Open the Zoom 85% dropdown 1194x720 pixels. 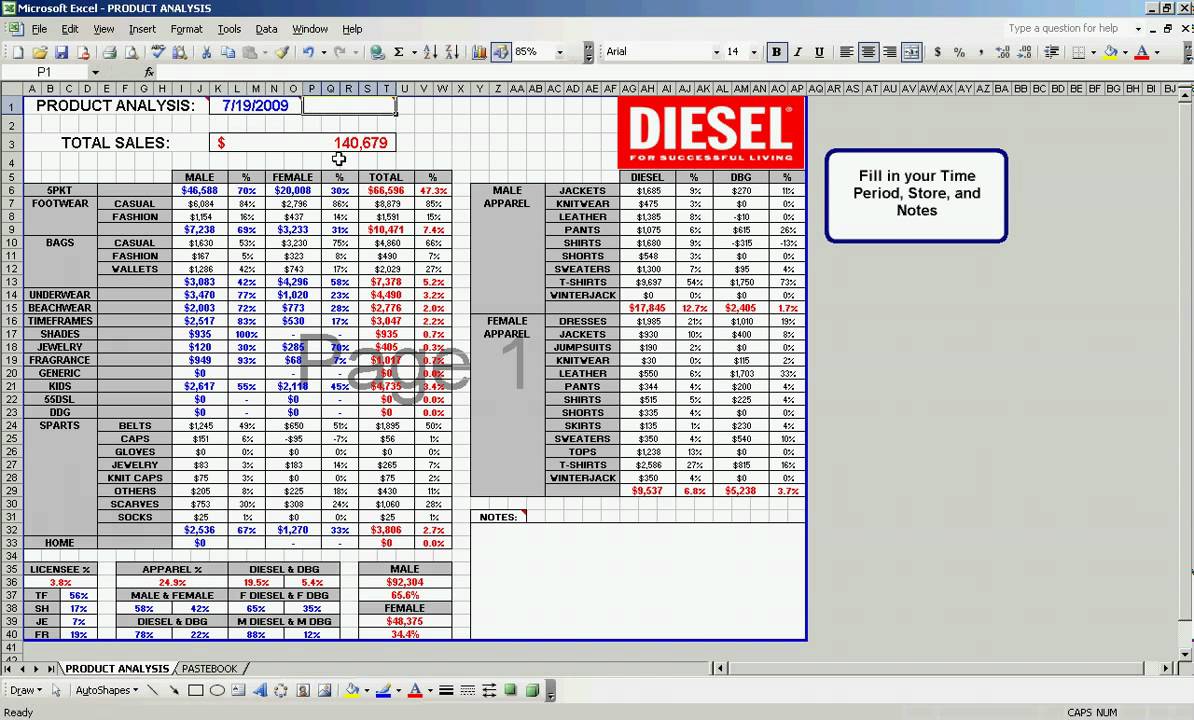(x=560, y=52)
